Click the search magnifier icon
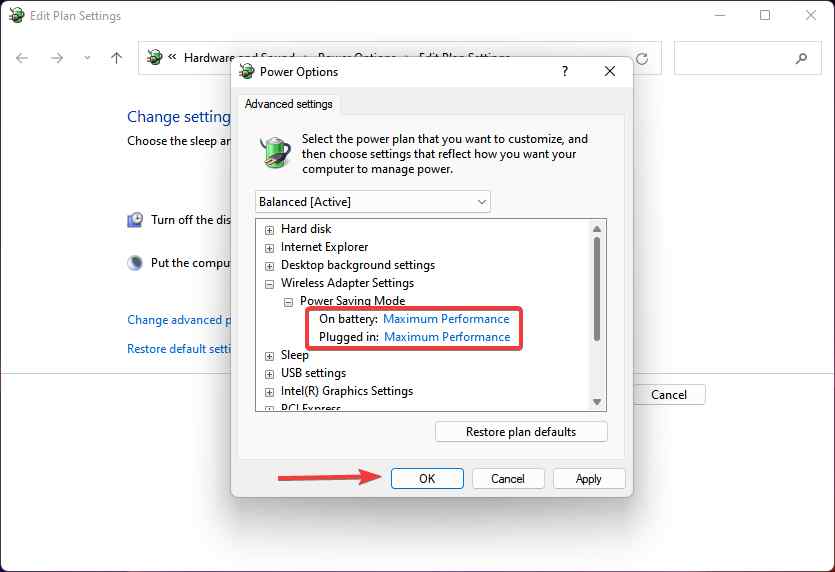Image resolution: width=835 pixels, height=572 pixels. [x=801, y=58]
